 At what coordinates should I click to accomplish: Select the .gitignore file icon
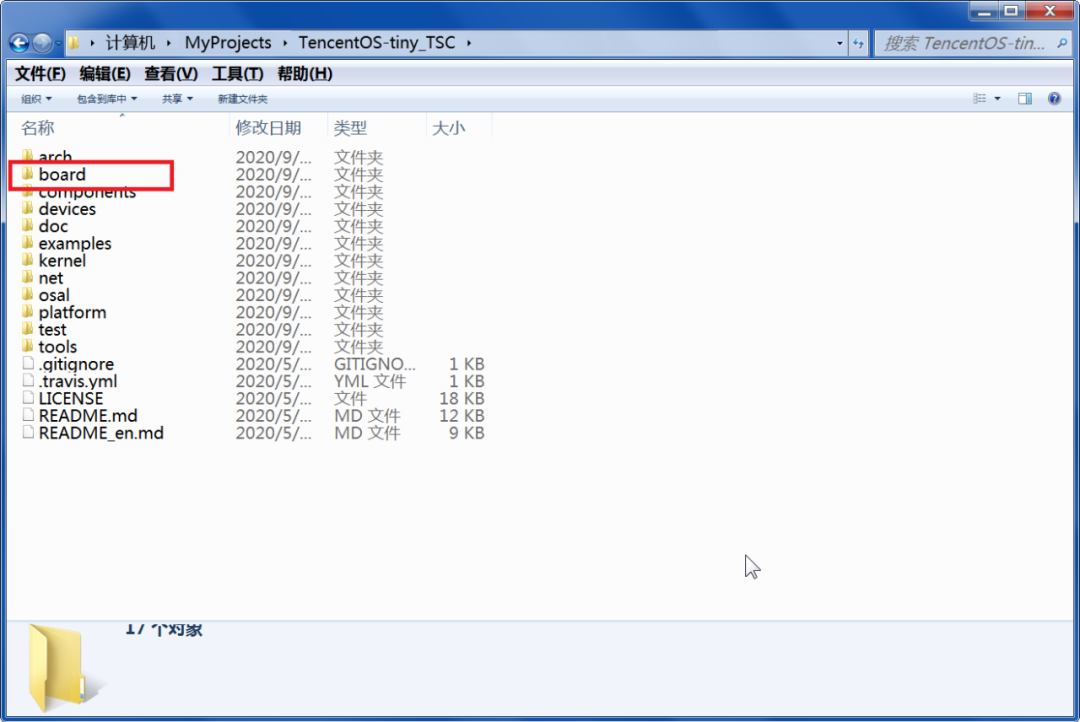tap(28, 363)
